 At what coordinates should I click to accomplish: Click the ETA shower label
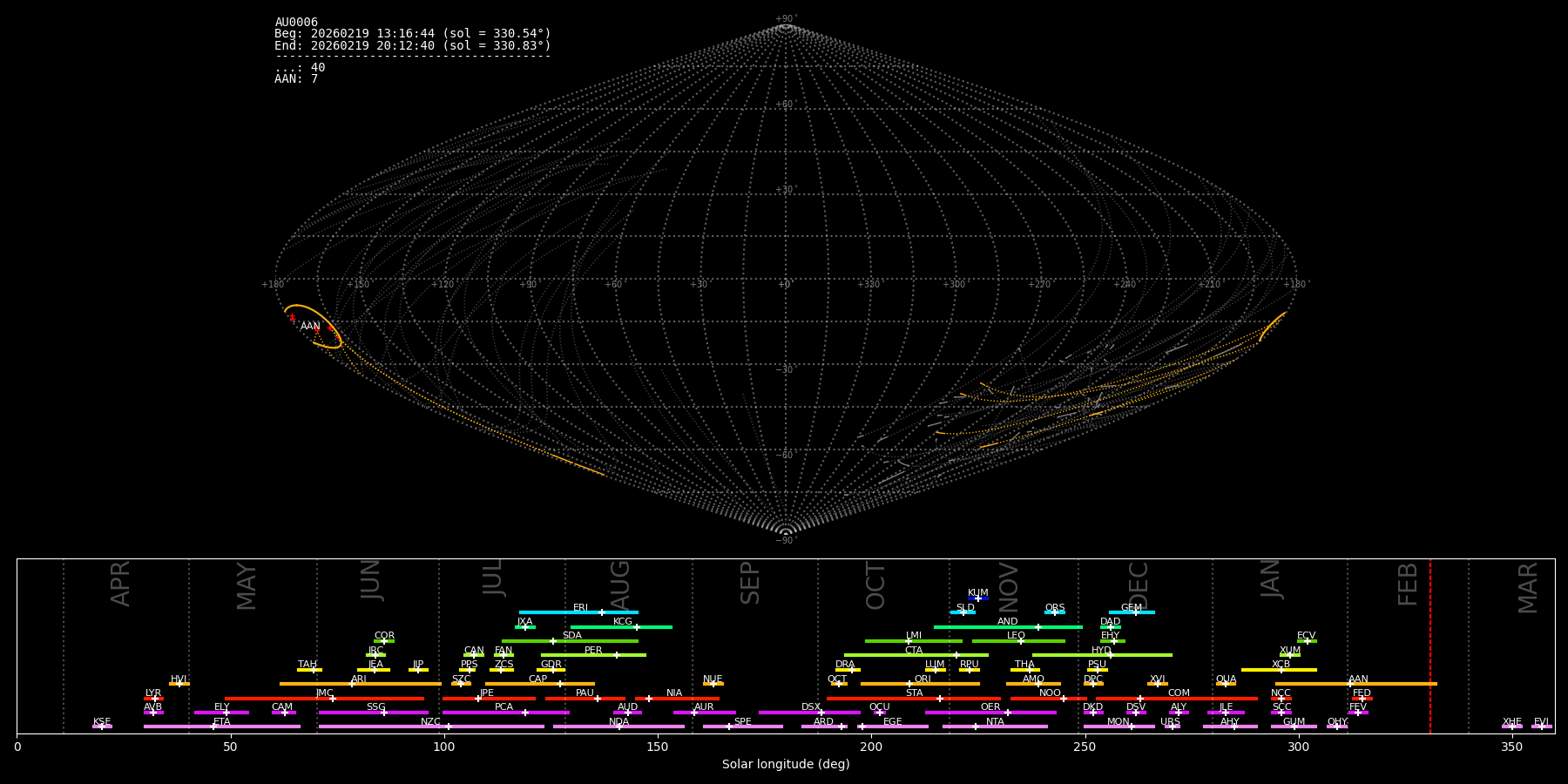pos(222,722)
